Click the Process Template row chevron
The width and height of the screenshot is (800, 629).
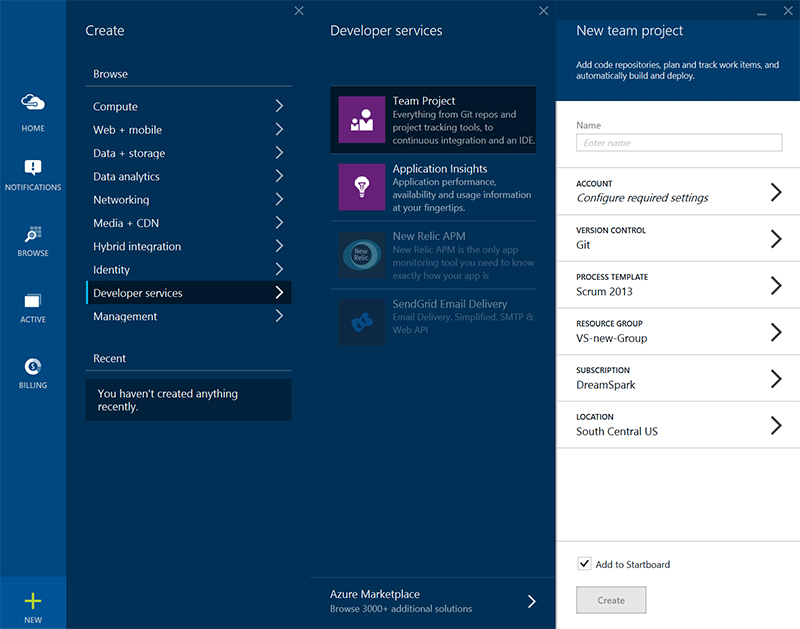pyautogui.click(x=776, y=285)
